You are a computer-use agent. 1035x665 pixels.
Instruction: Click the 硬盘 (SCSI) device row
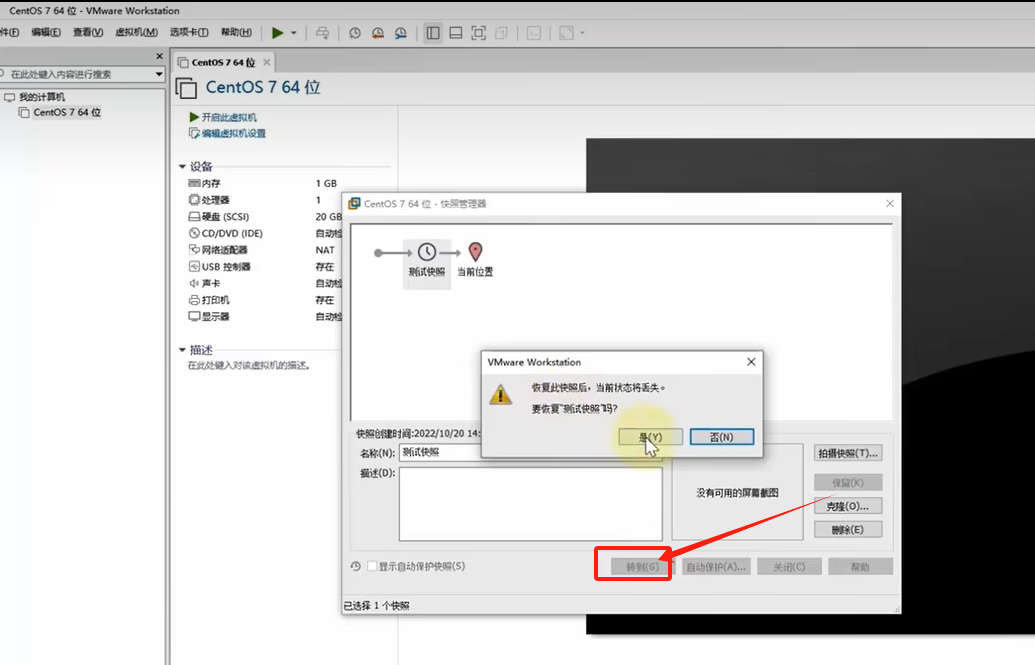[264, 217]
